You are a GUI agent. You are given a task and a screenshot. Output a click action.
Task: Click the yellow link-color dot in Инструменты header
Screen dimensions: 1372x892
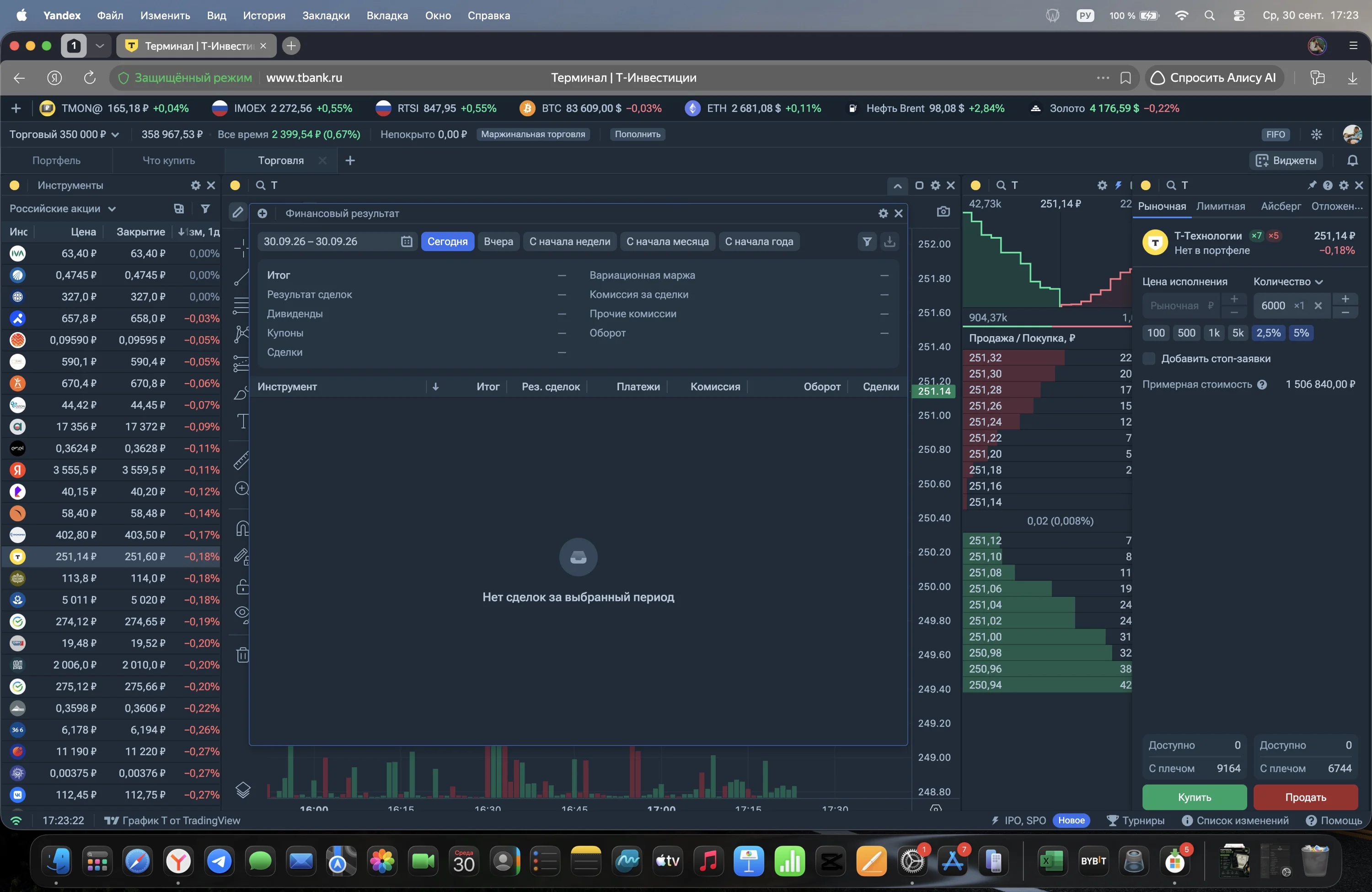[x=15, y=185]
